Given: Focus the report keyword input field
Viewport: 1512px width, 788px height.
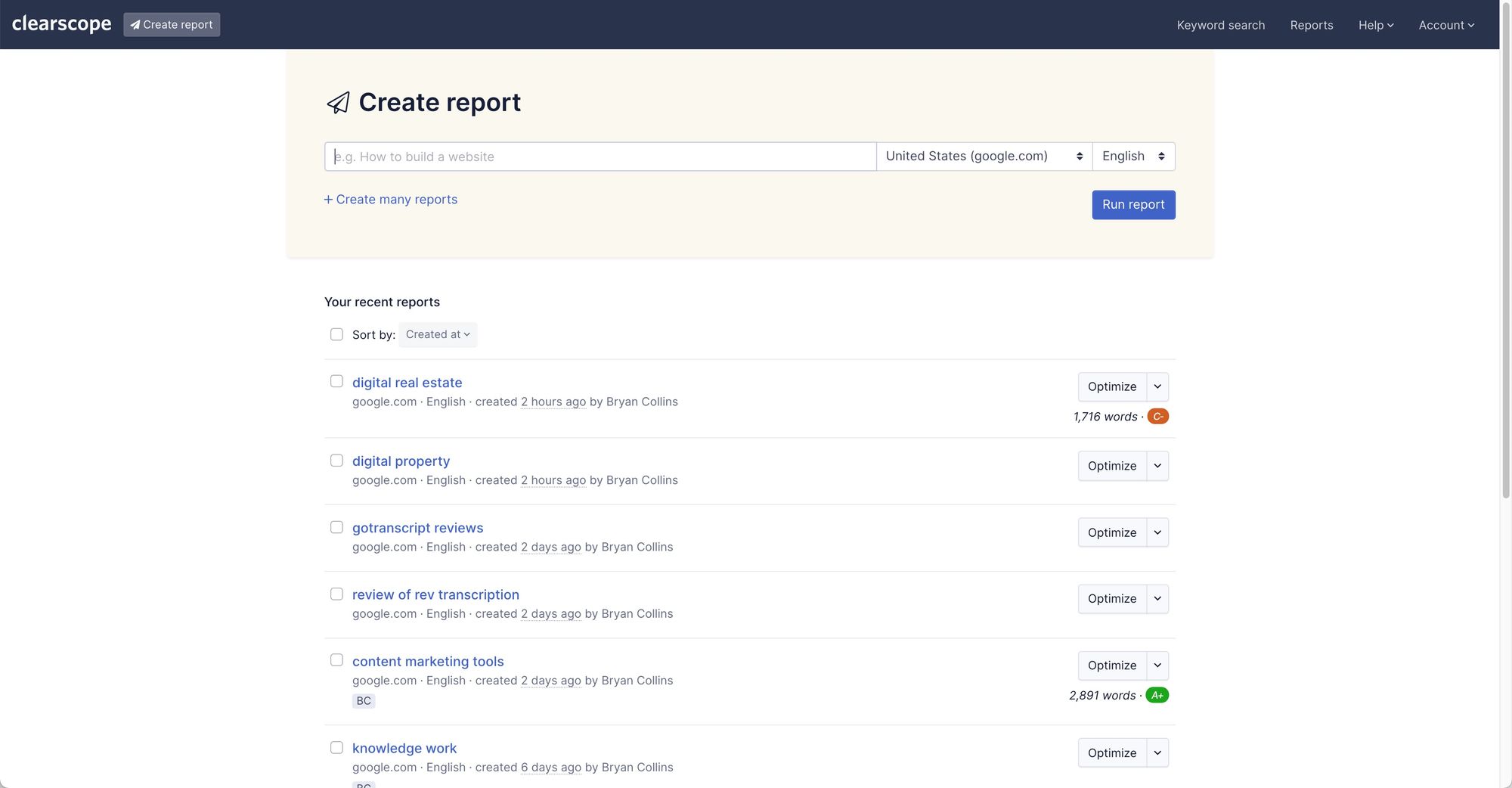Looking at the screenshot, I should click(x=600, y=157).
